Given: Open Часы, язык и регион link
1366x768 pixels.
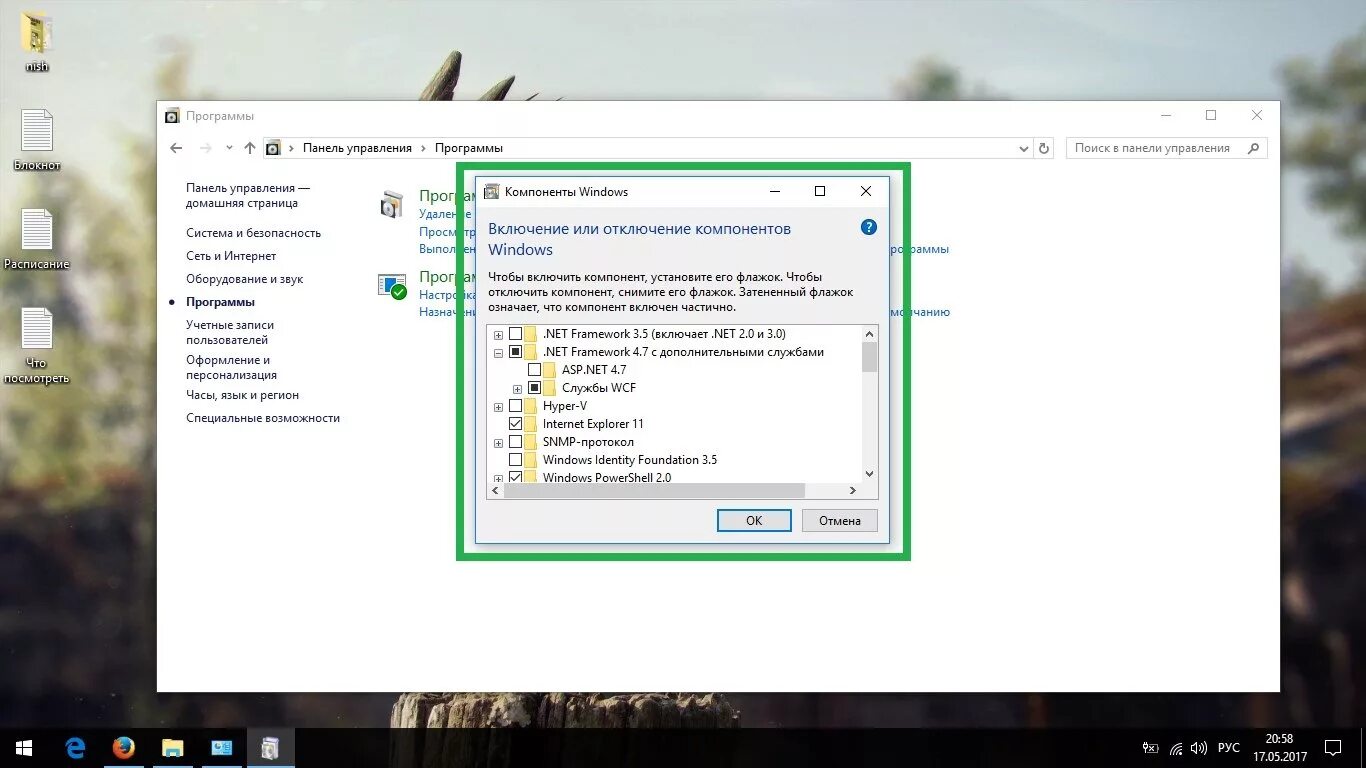Looking at the screenshot, I should point(242,395).
